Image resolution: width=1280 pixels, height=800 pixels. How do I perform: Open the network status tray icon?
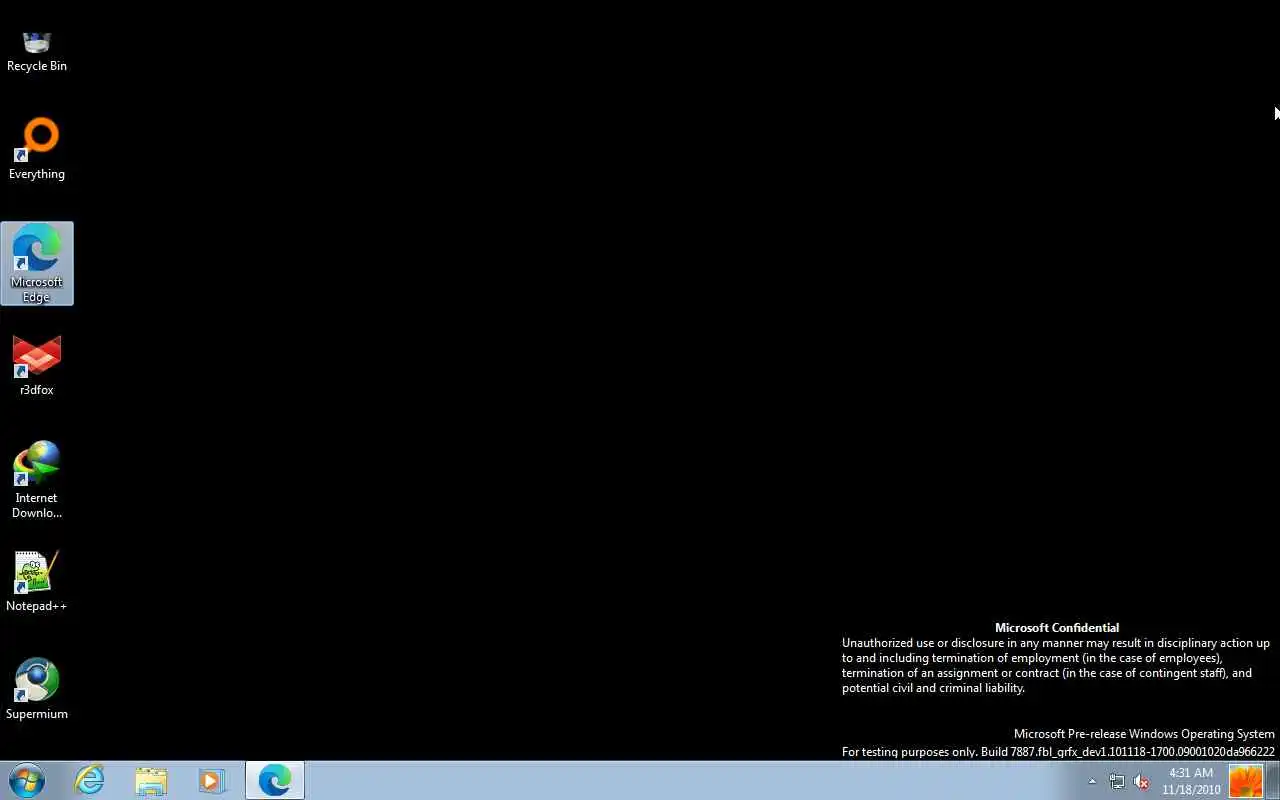tap(1117, 782)
